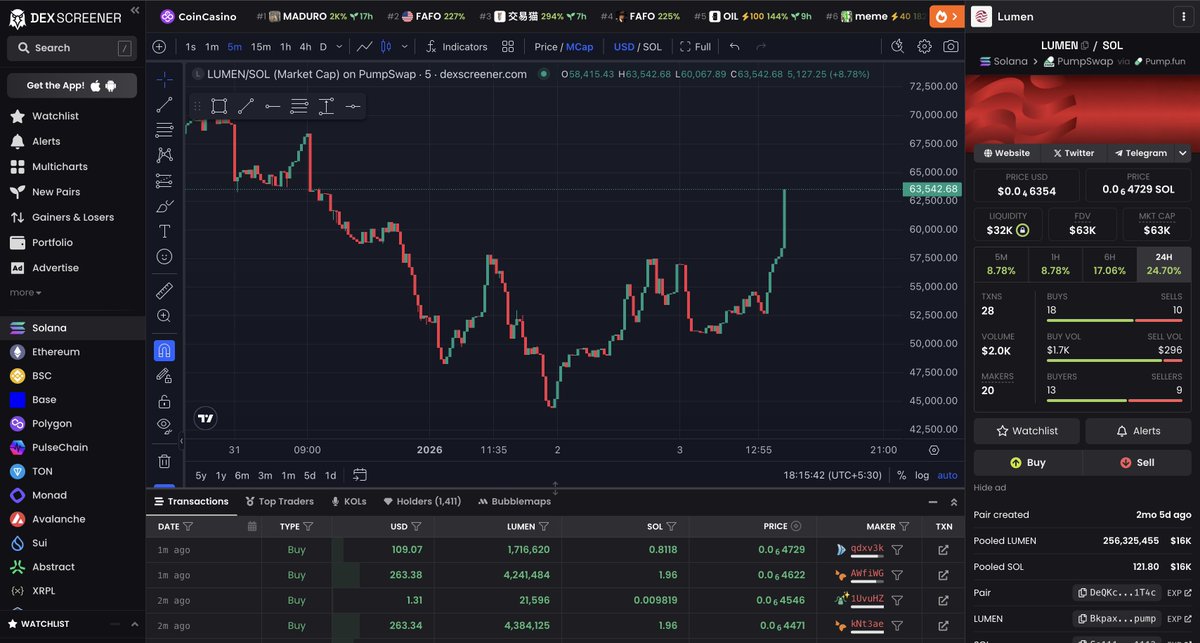Switch to the Top Traders tab
1200x643 pixels.
click(278, 501)
